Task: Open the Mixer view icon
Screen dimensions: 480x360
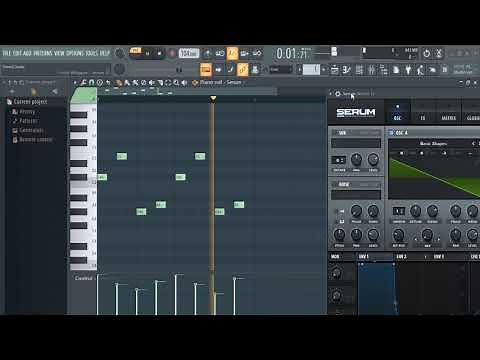Action: coord(371,70)
